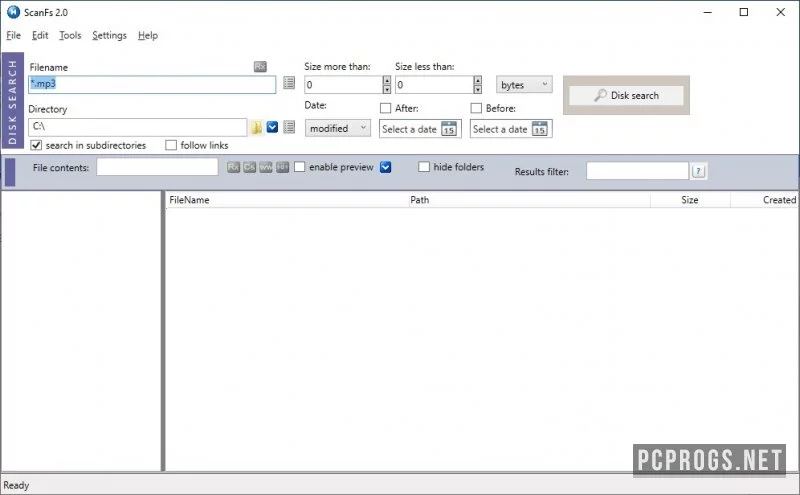
Task: Sort results by Path column header
Action: (x=530, y=200)
